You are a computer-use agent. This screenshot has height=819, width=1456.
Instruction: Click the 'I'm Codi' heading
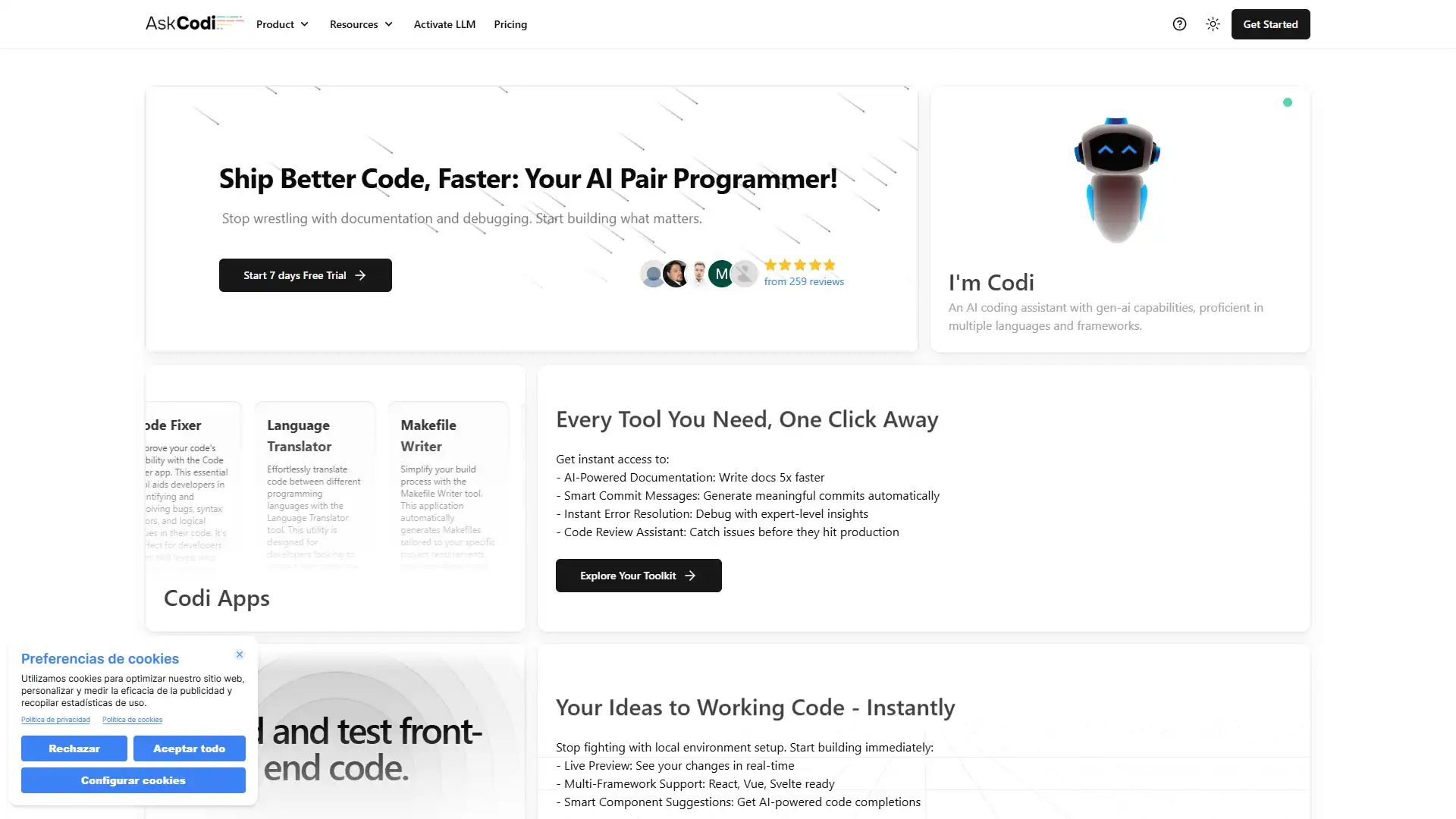[x=991, y=282]
